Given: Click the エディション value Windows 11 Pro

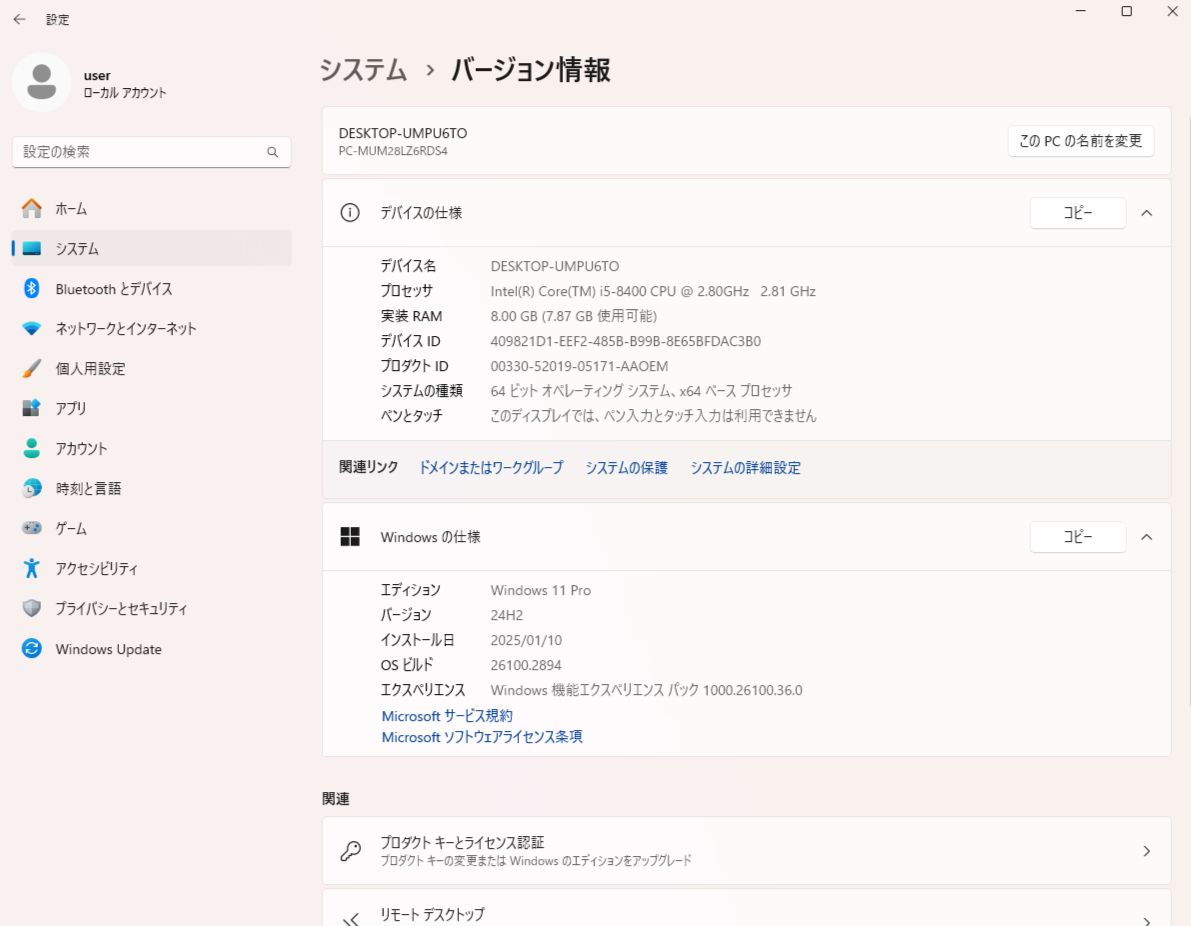Looking at the screenshot, I should (x=540, y=590).
